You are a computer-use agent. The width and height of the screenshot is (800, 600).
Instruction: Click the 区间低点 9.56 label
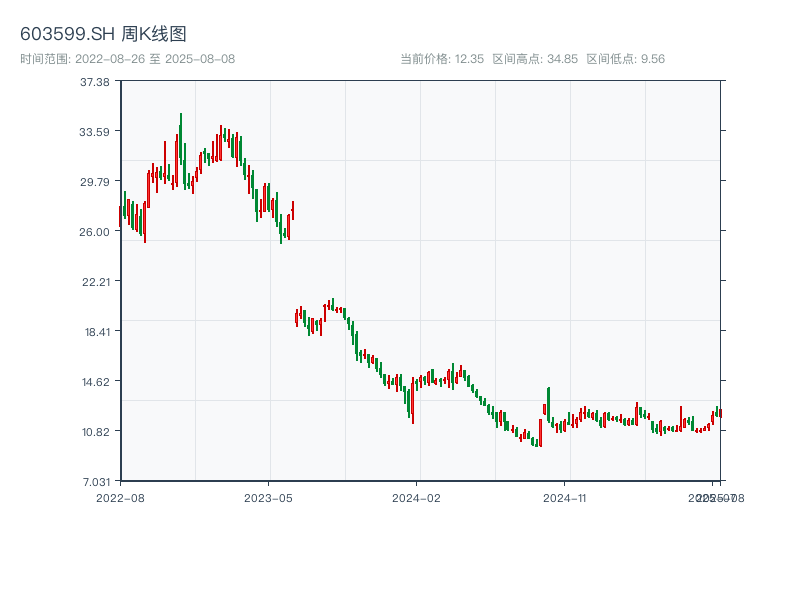click(625, 59)
